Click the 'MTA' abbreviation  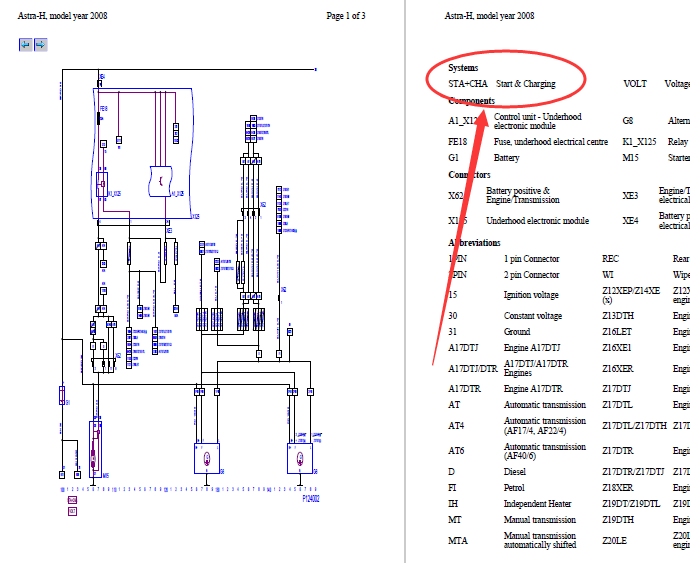coord(458,541)
